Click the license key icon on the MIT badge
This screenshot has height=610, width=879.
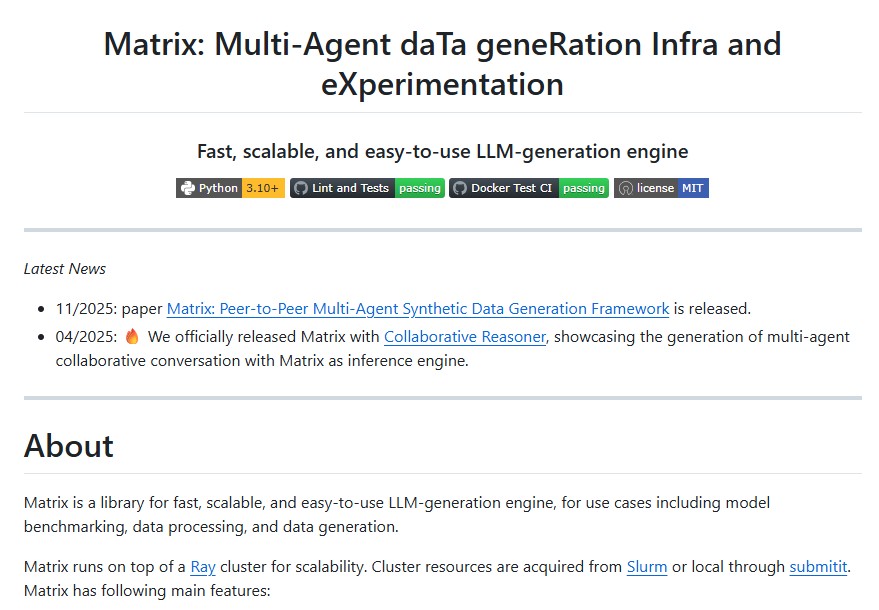626,188
